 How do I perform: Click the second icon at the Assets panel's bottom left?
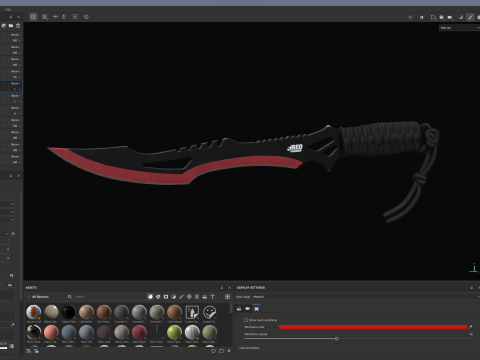coord(36,351)
